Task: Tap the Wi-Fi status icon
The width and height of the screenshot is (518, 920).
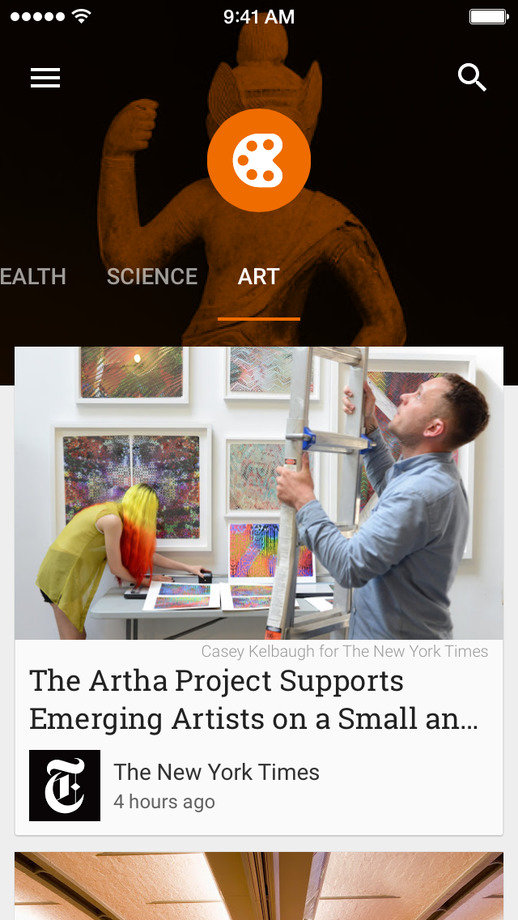Action: click(x=82, y=16)
